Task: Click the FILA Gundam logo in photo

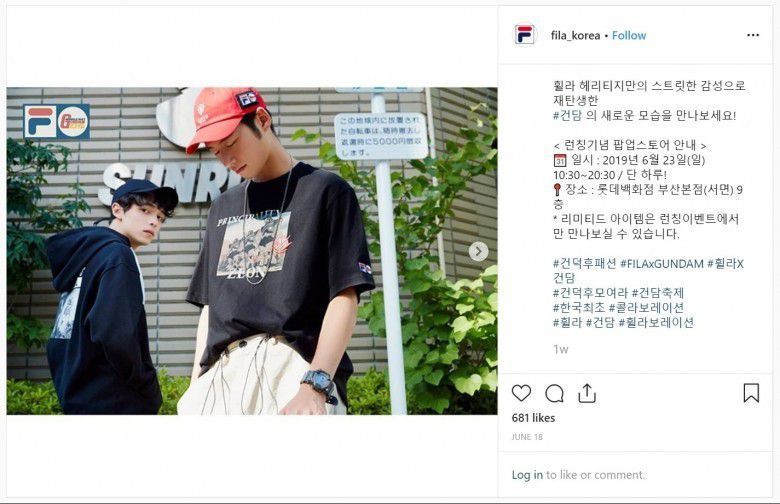Action: (57, 121)
